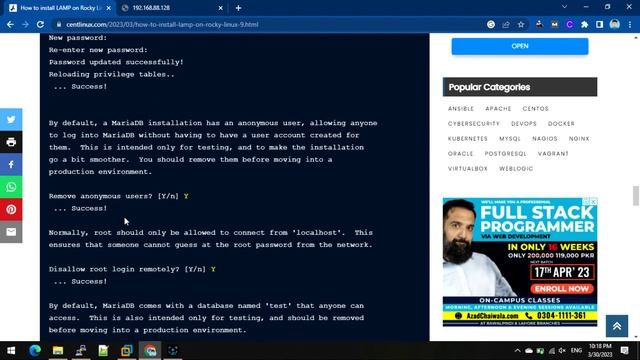
Task: Share the article on Twitter
Action: click(x=11, y=120)
